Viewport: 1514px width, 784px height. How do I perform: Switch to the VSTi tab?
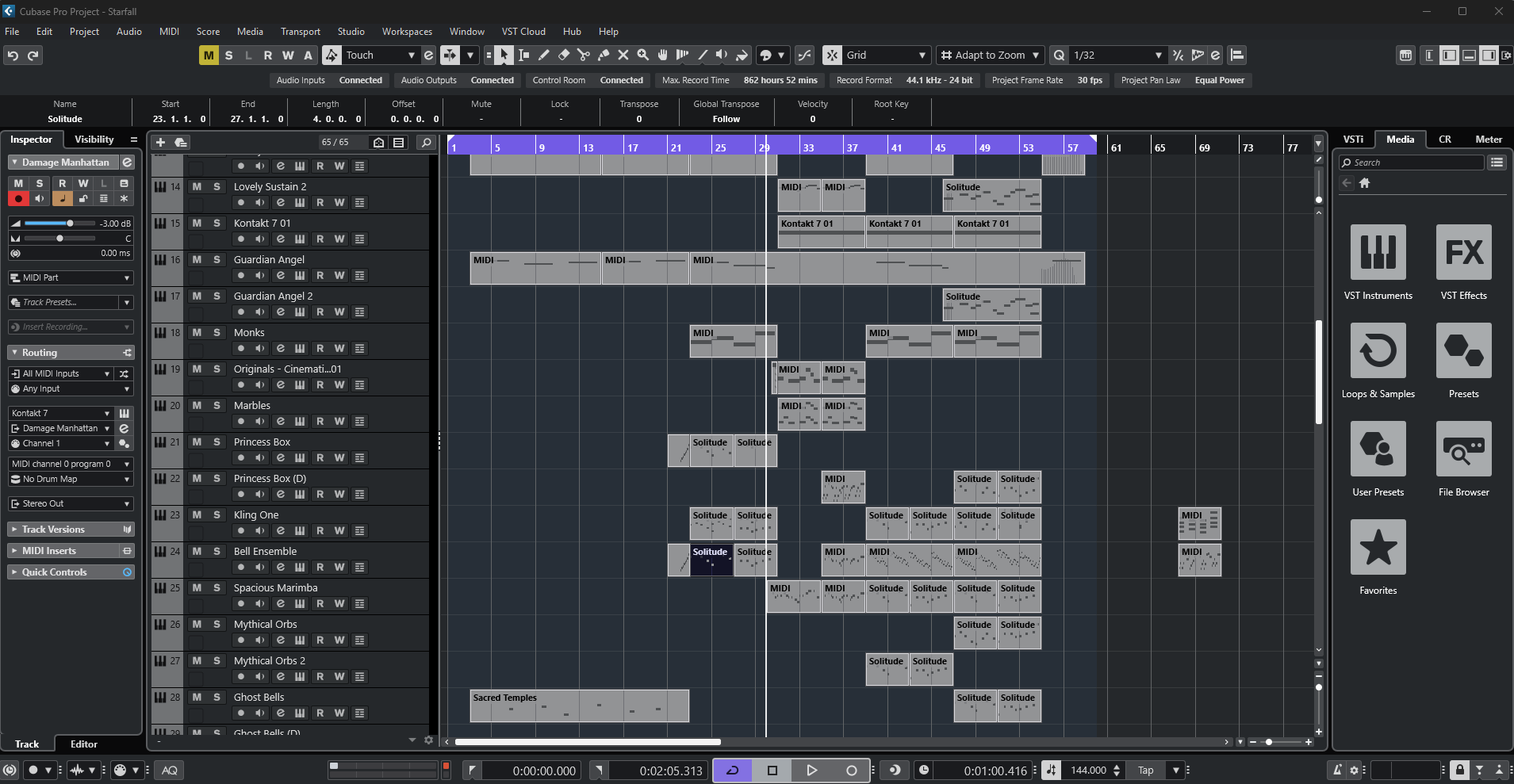(x=1353, y=140)
